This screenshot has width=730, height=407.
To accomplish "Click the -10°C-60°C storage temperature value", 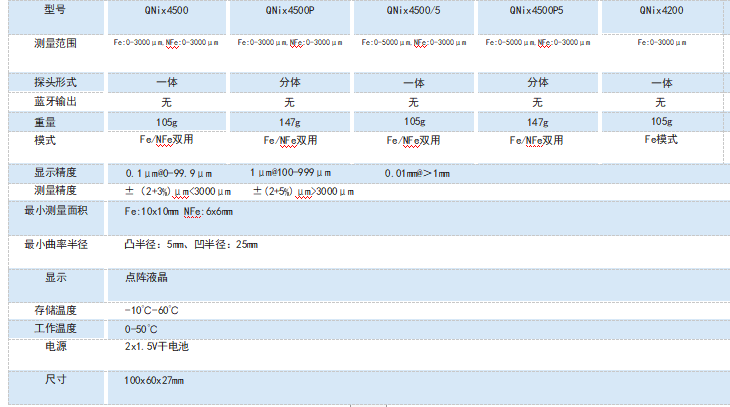I will [152, 311].
